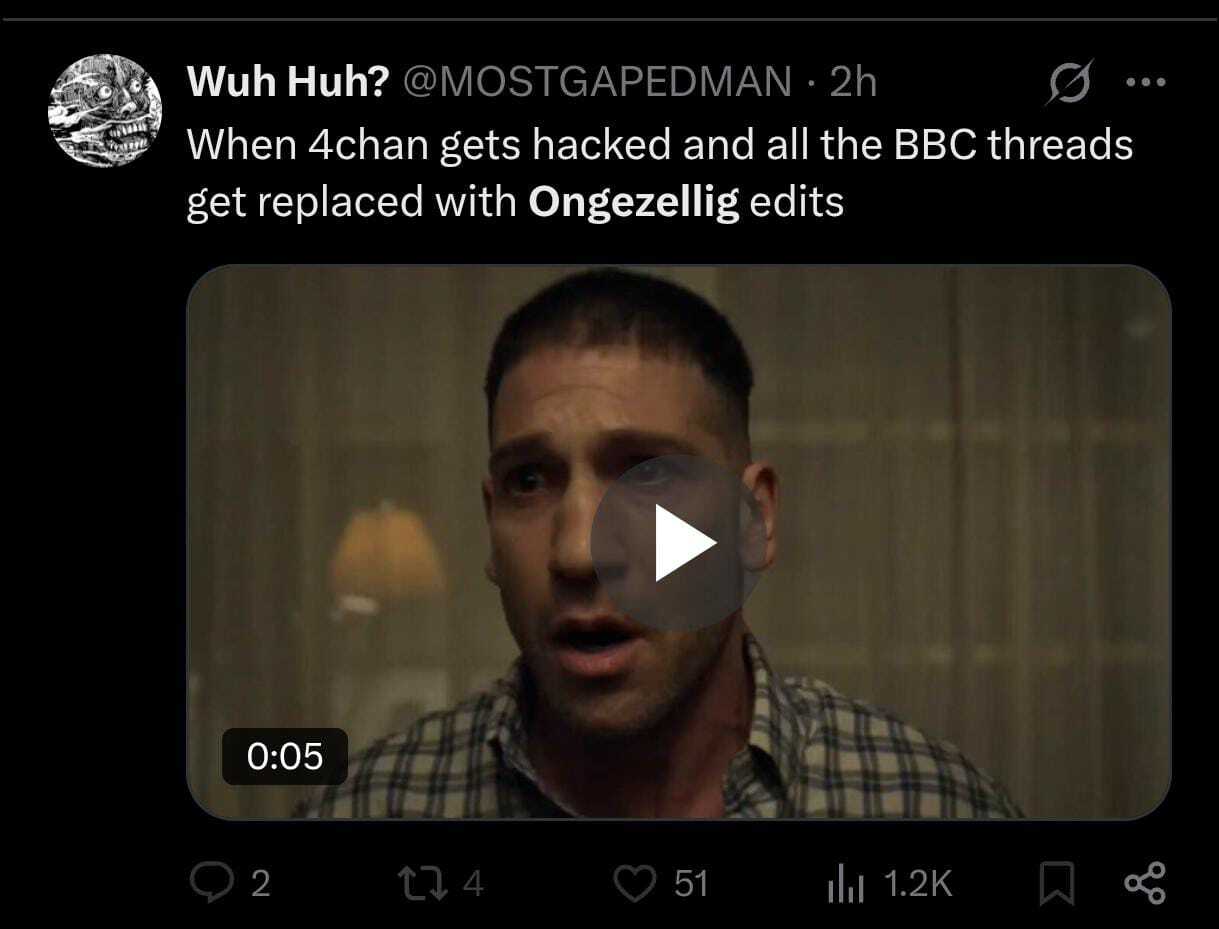Click the @MOSTGAPEDMAN handle
The height and width of the screenshot is (929, 1219).
[x=597, y=83]
